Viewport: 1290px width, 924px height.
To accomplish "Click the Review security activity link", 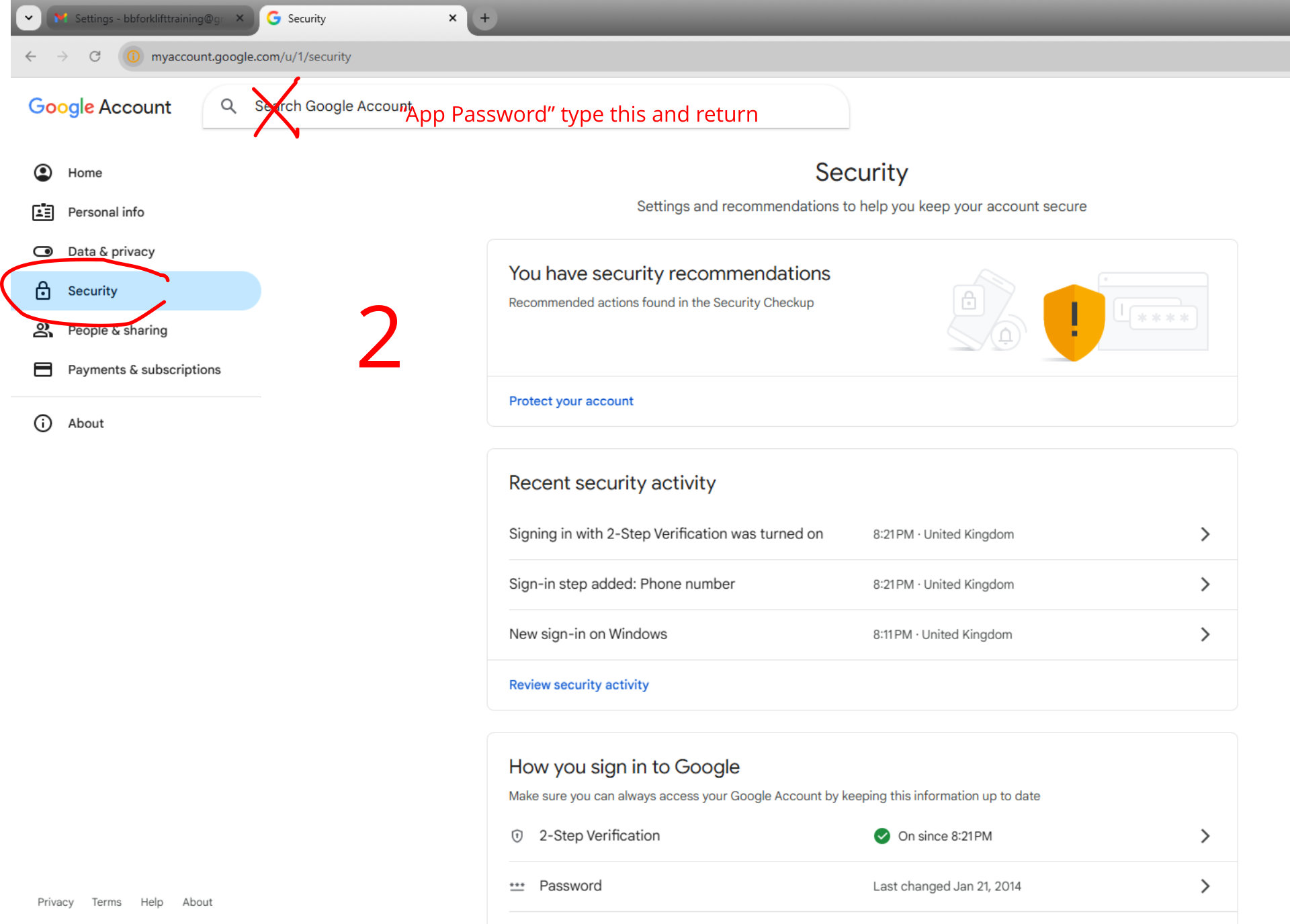I will click(578, 685).
